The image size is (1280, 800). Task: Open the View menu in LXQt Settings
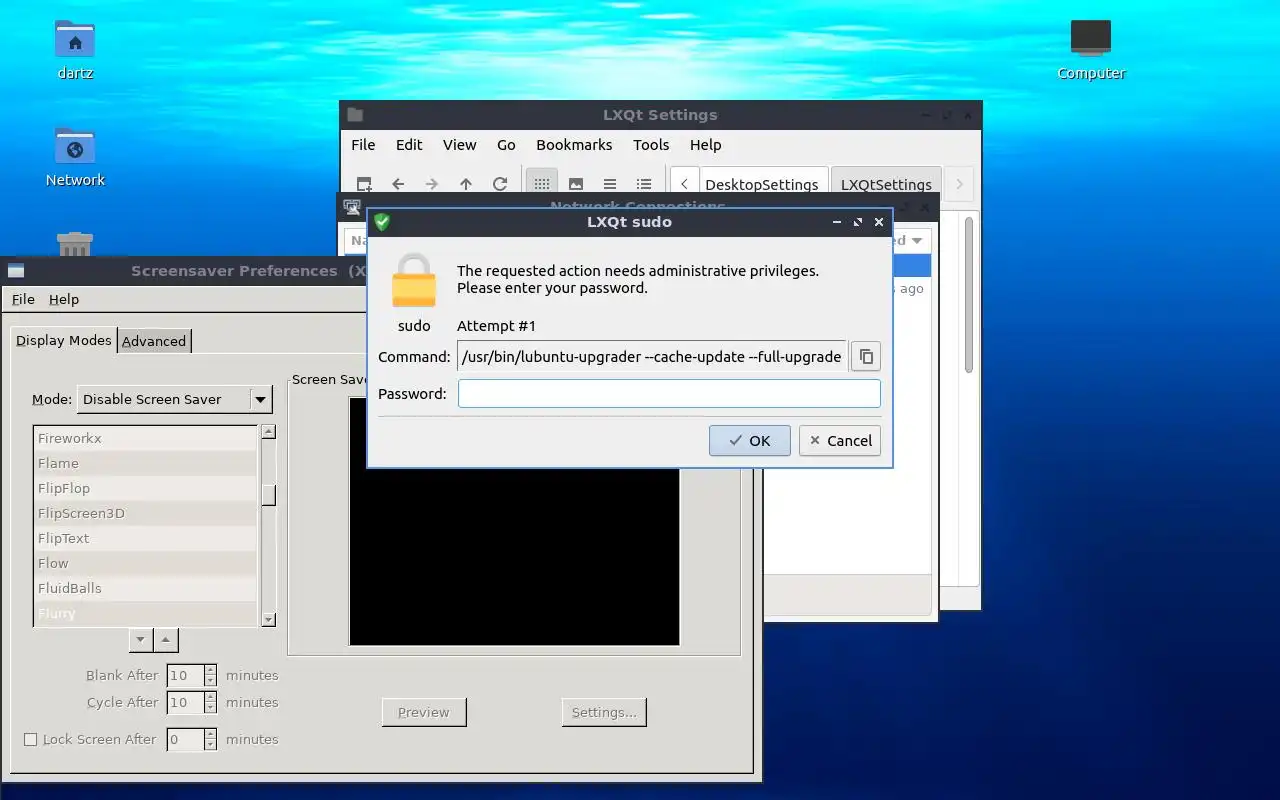tap(460, 145)
